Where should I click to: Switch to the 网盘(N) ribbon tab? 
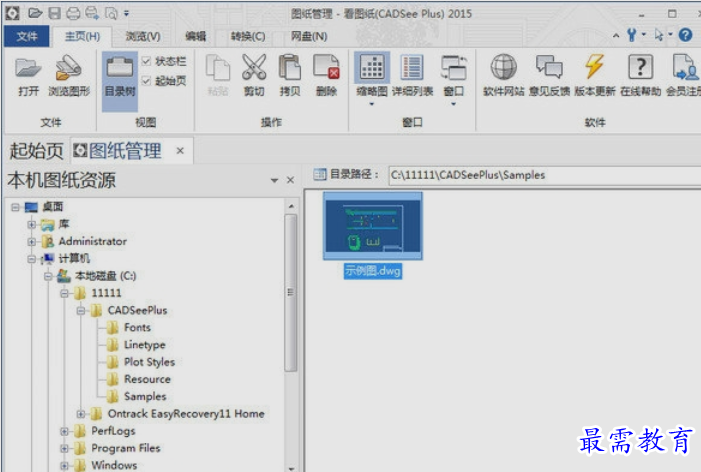(x=309, y=36)
